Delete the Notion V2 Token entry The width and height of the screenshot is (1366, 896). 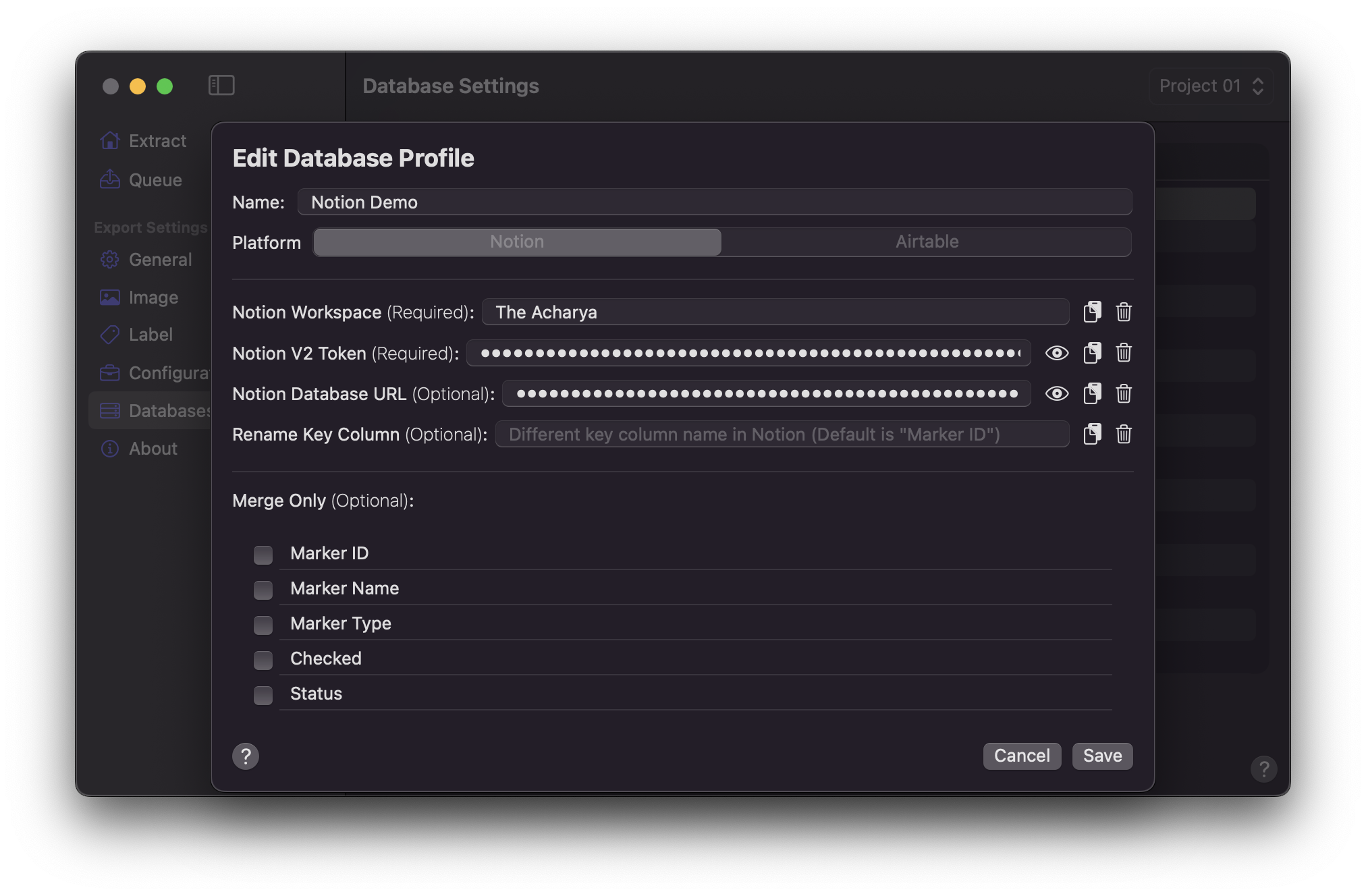point(1123,352)
